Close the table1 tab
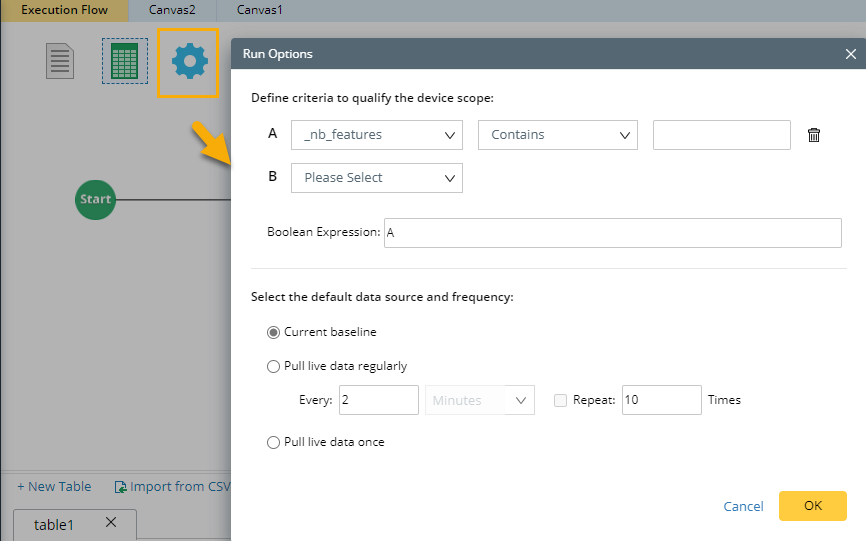Image resolution: width=866 pixels, height=541 pixels. 111,522
